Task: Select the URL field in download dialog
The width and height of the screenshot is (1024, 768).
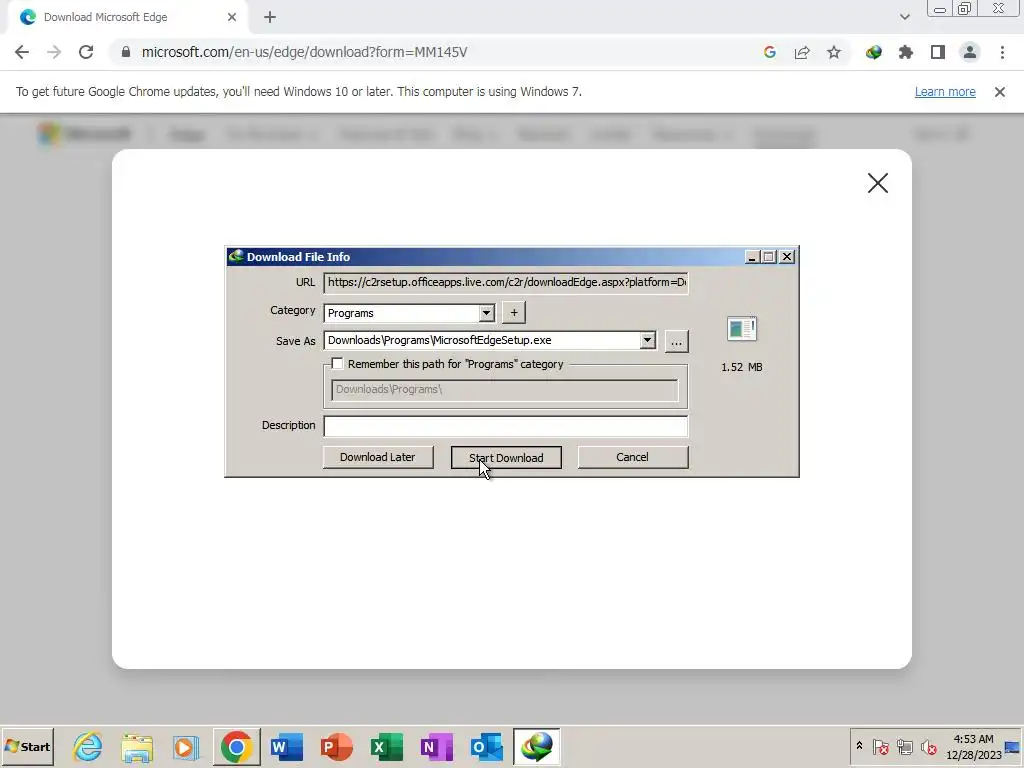Action: click(505, 283)
